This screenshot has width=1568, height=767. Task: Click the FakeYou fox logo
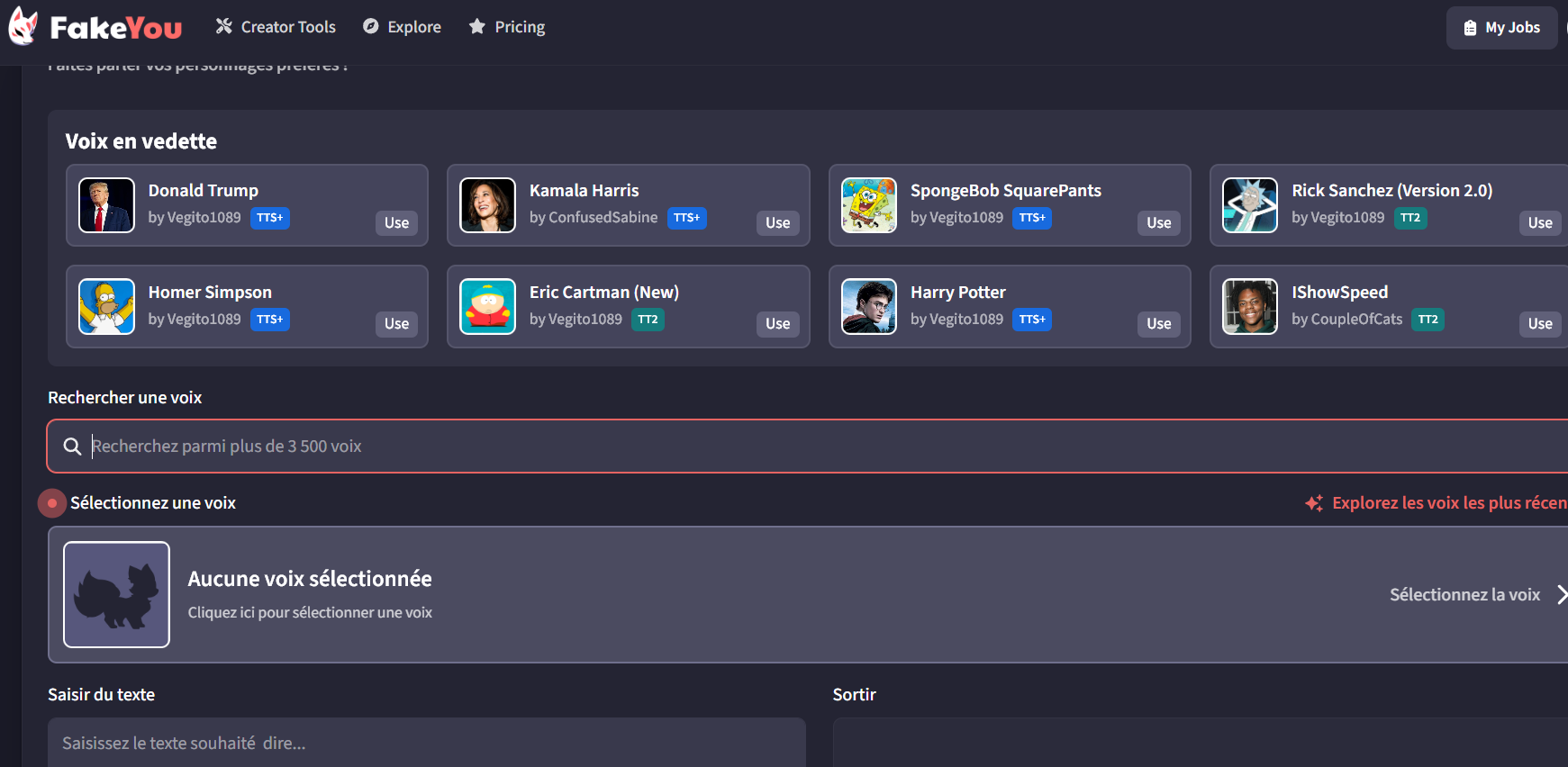tap(23, 26)
